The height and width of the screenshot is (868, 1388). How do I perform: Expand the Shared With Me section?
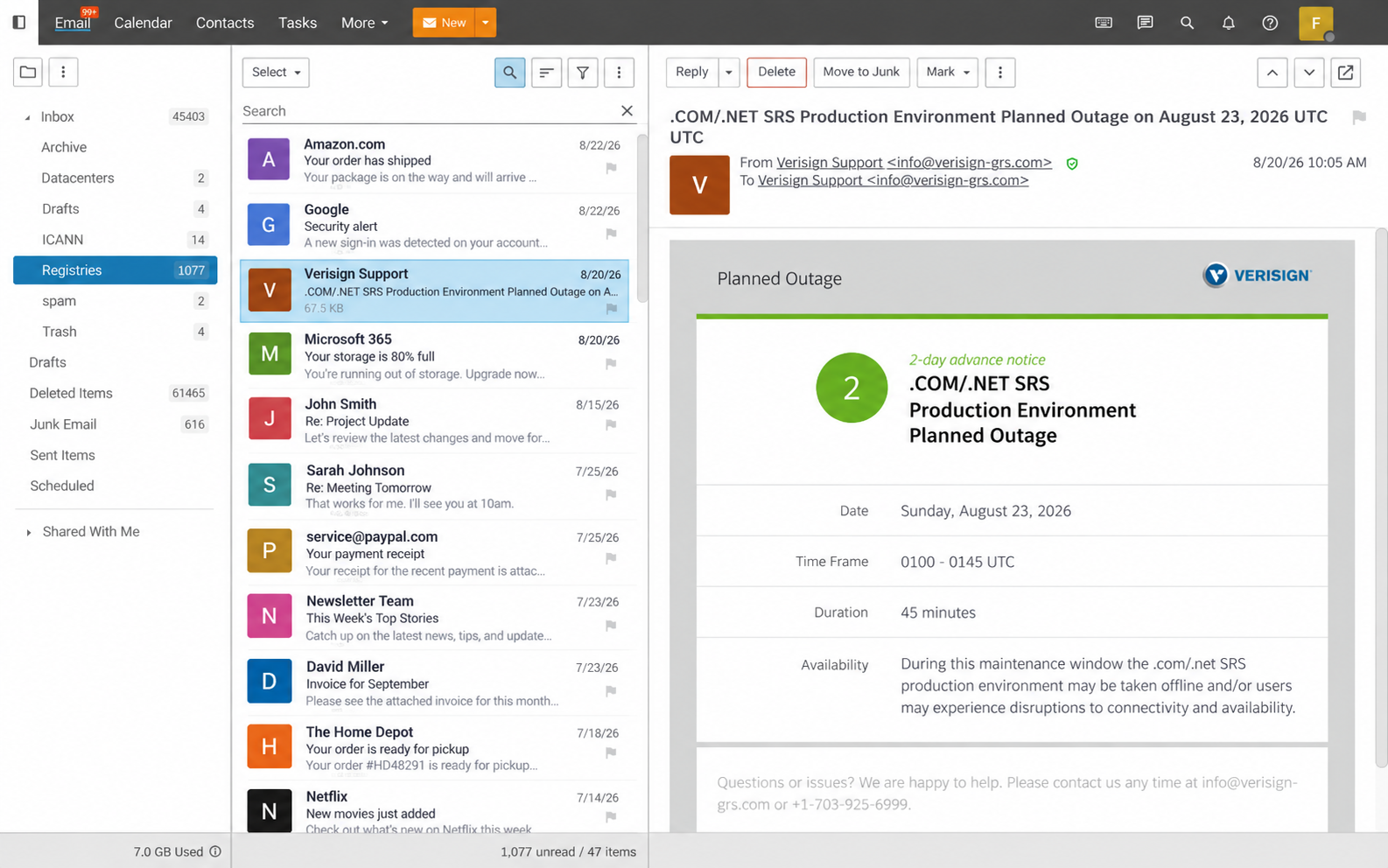pos(29,532)
